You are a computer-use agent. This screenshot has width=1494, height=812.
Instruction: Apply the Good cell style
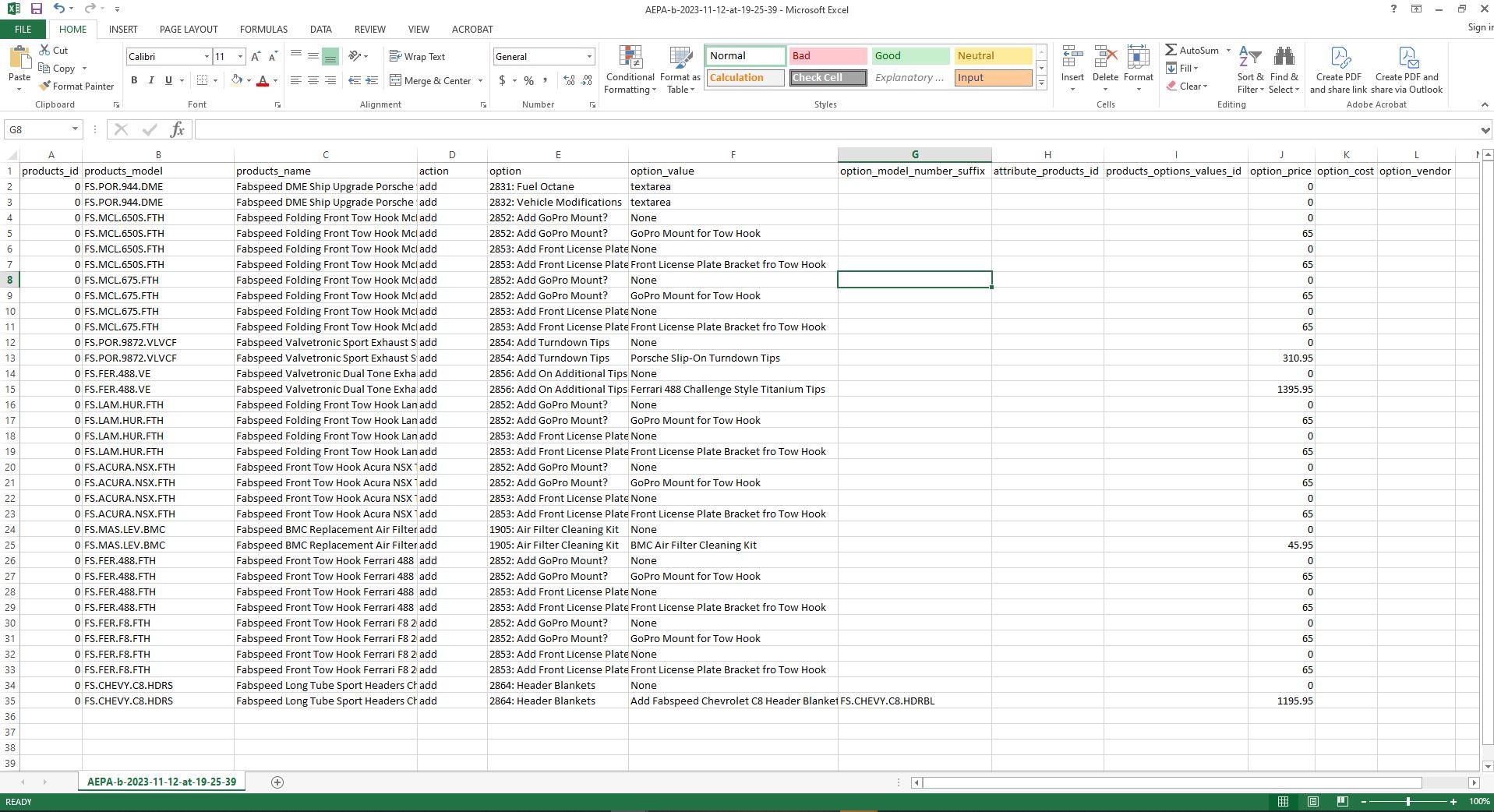click(x=910, y=56)
